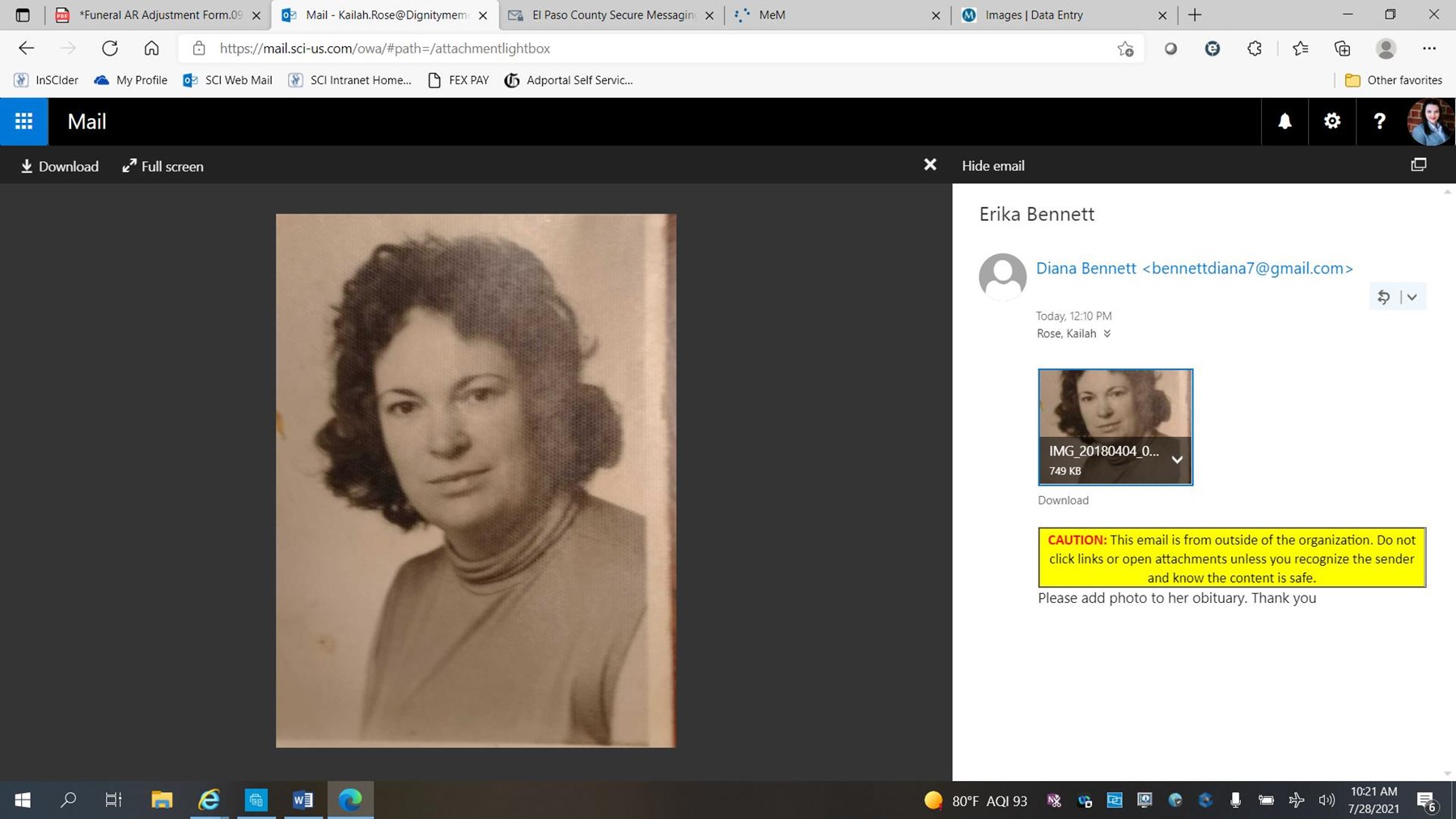The width and height of the screenshot is (1456, 819).
Task: Adjust the volume via speaker tray icon
Action: pos(1327,800)
